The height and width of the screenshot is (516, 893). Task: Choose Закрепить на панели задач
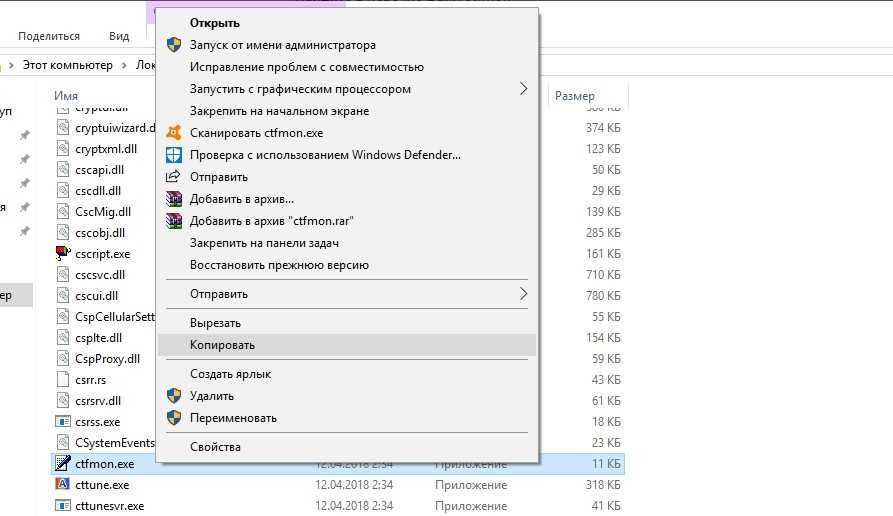(347, 243)
